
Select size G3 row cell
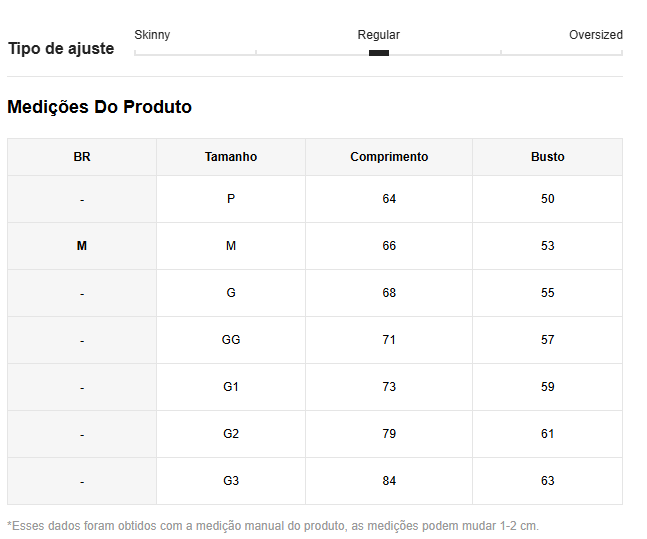(x=231, y=481)
